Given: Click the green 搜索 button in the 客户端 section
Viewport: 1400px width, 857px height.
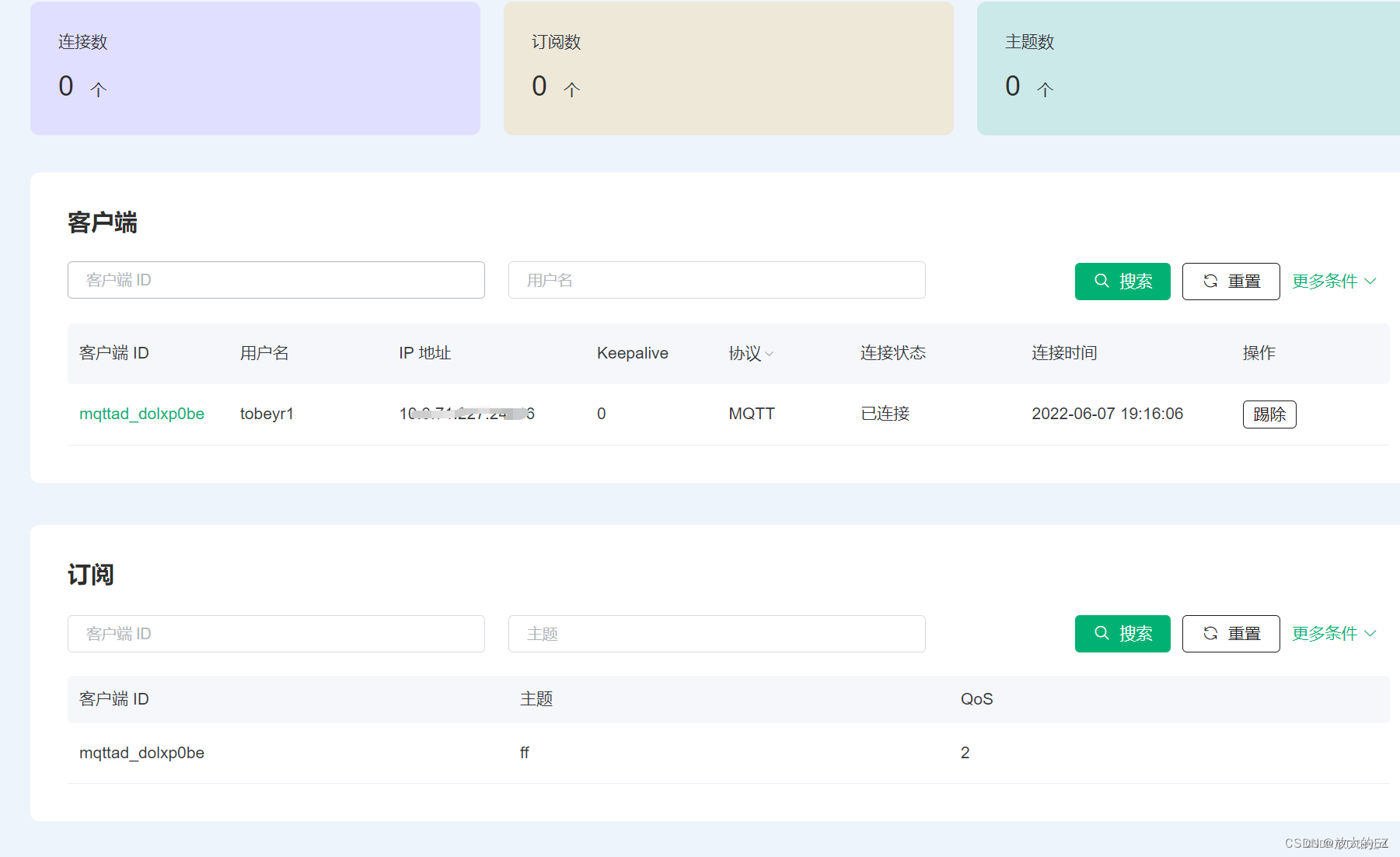Looking at the screenshot, I should point(1122,282).
